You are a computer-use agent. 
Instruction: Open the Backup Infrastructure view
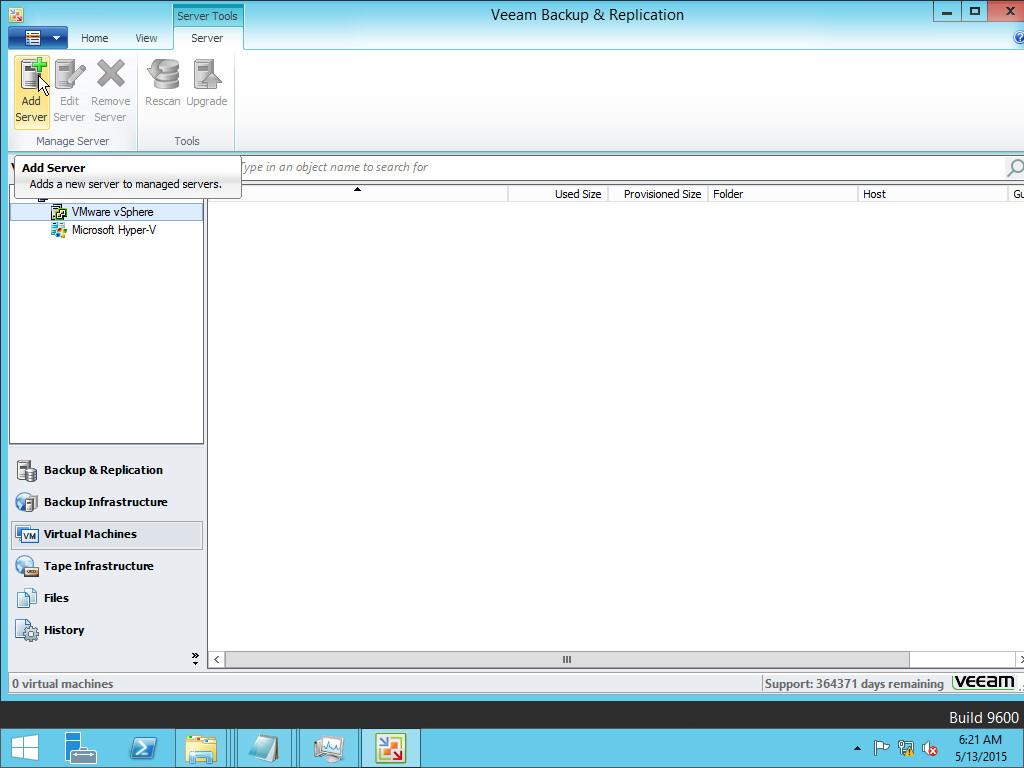107,502
